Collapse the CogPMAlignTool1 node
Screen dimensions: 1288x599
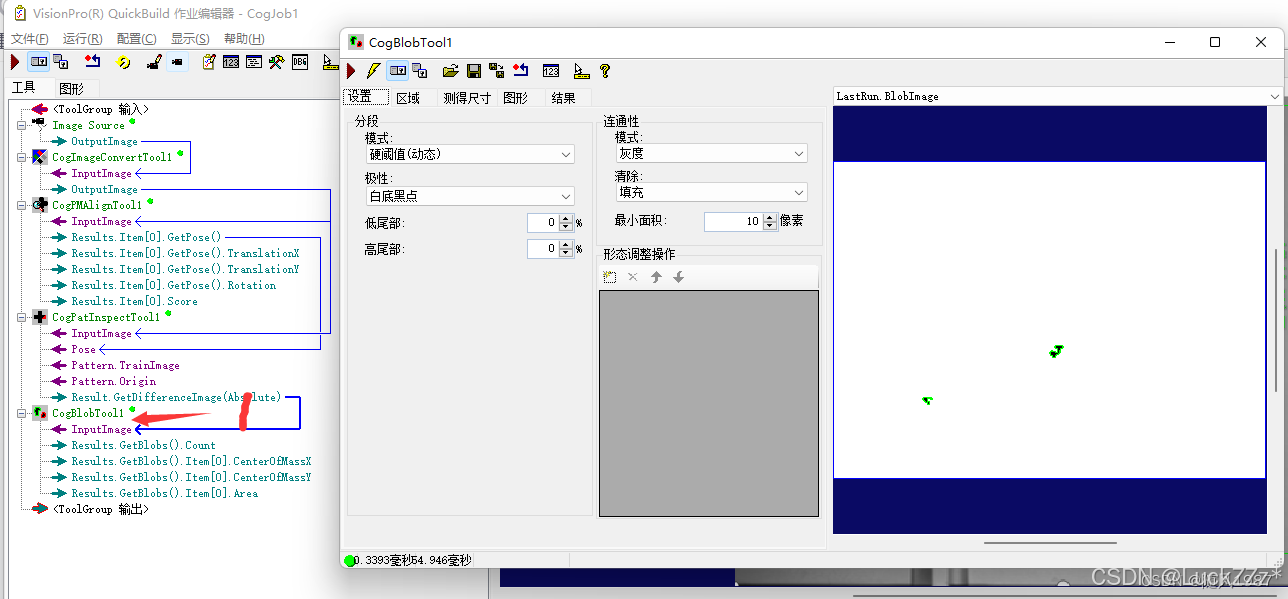22,205
